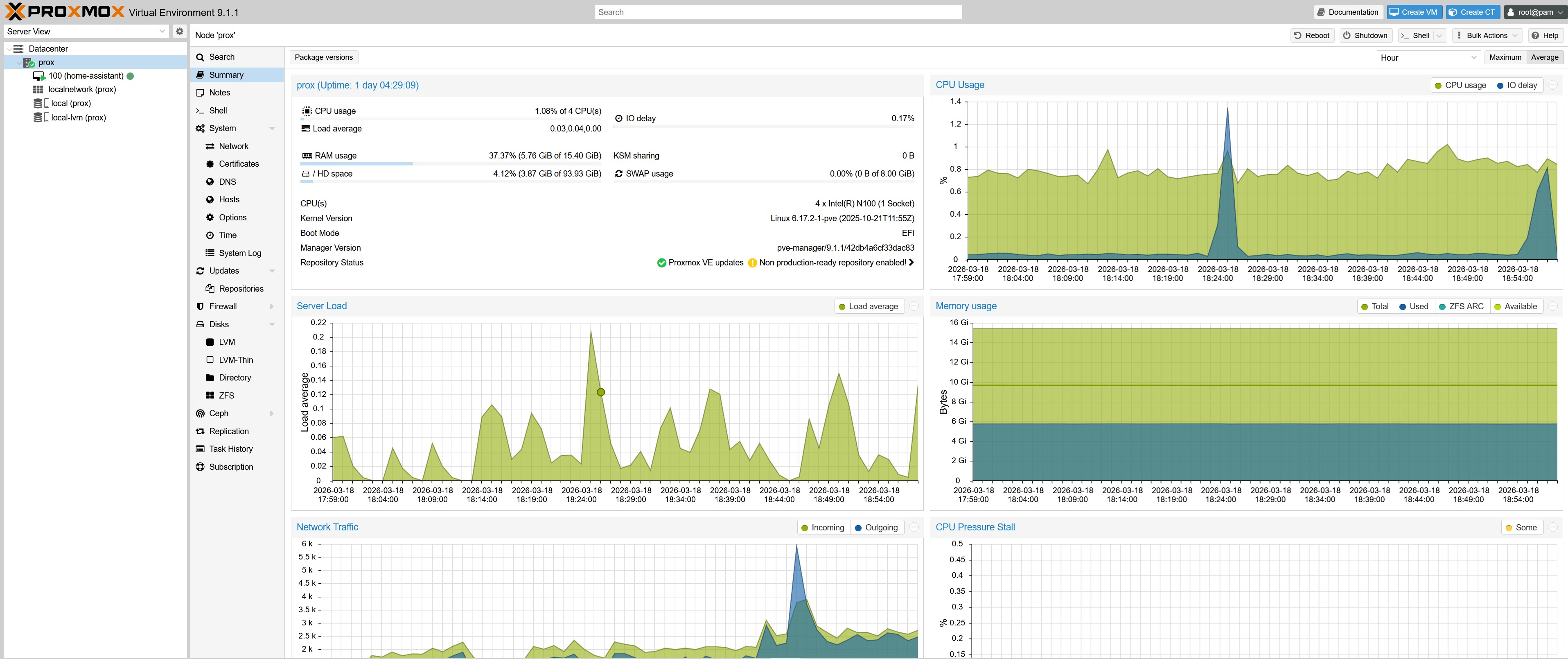This screenshot has width=1568, height=659.
Task: Open non production-ready repository warning arrow
Action: (911, 263)
